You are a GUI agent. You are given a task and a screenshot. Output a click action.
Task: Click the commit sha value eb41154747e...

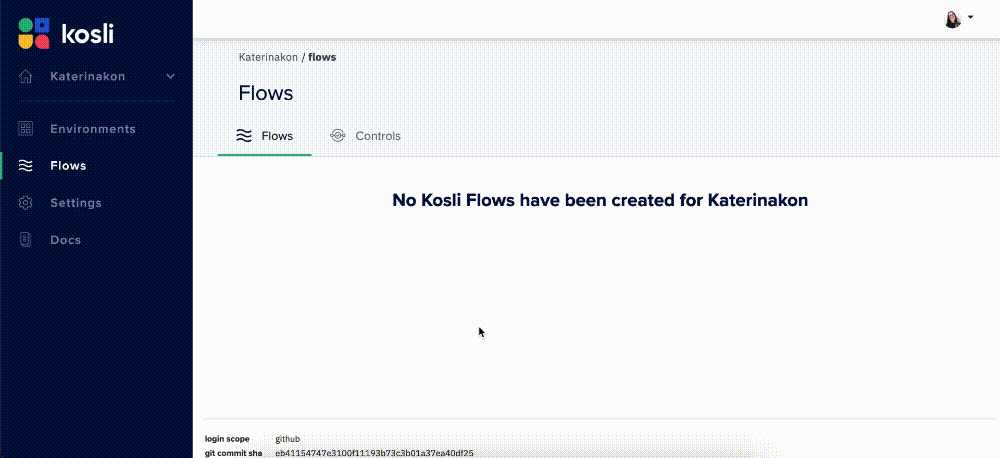[374, 453]
